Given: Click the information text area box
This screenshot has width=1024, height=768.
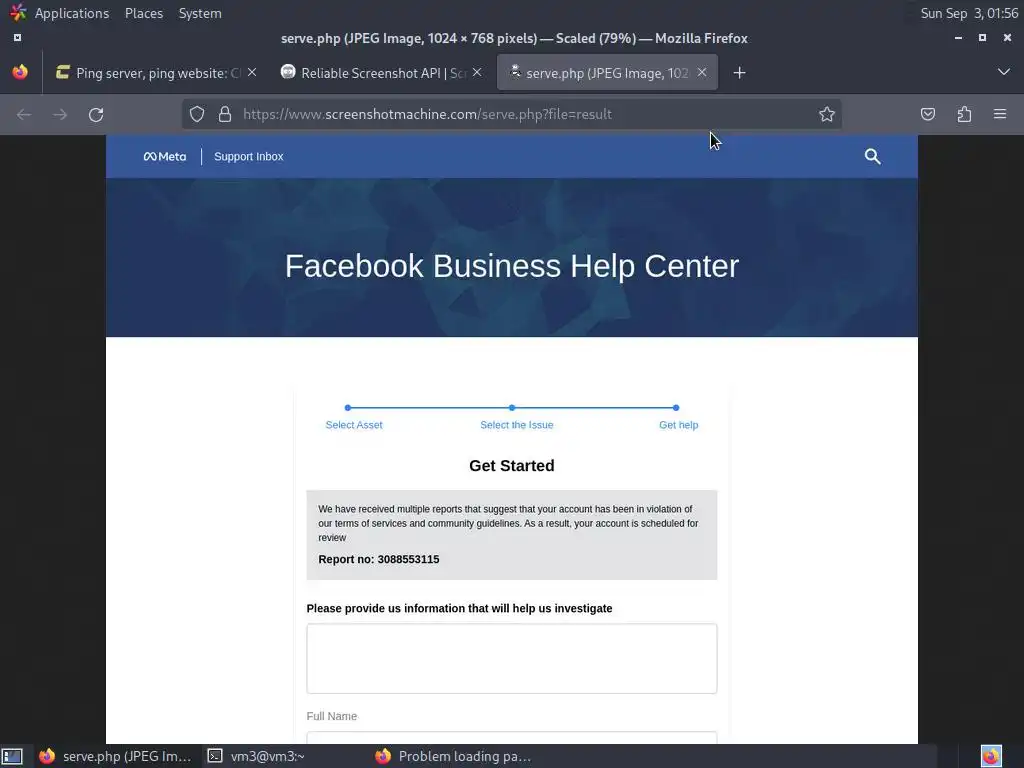Looking at the screenshot, I should coord(512,658).
